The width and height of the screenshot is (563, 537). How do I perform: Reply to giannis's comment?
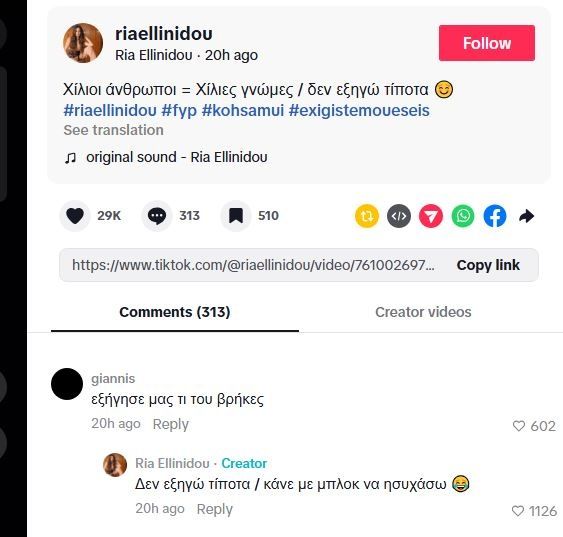171,424
